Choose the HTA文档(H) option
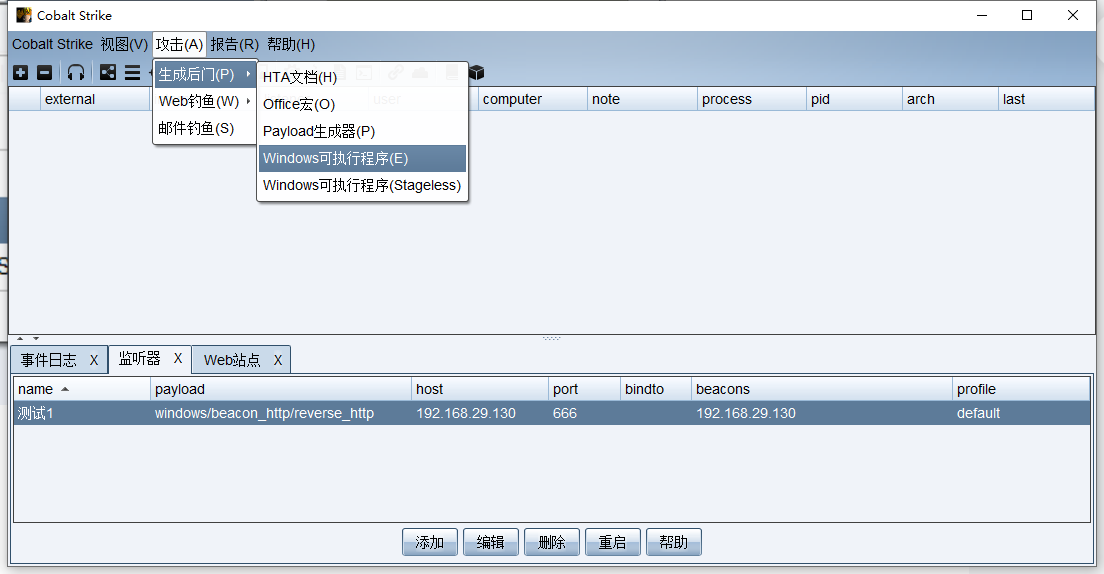Screen dimensions: 1104x574 362,77
